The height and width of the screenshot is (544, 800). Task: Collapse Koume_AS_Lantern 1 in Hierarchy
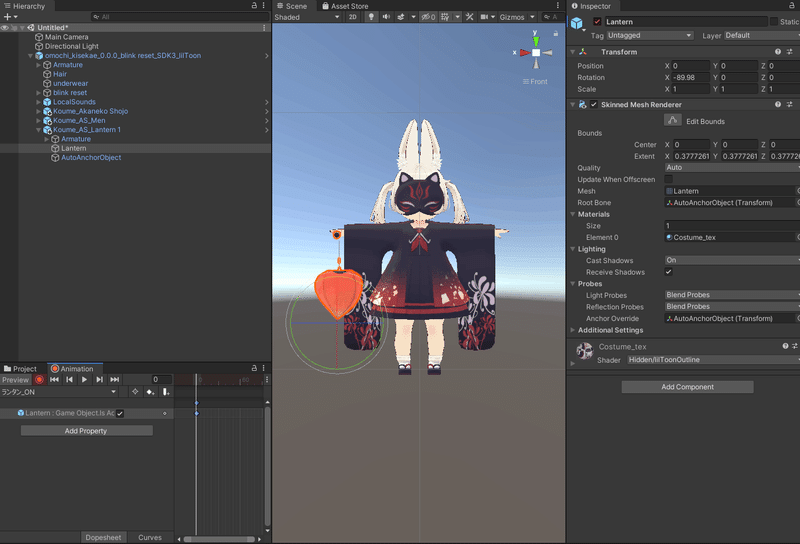click(38, 130)
